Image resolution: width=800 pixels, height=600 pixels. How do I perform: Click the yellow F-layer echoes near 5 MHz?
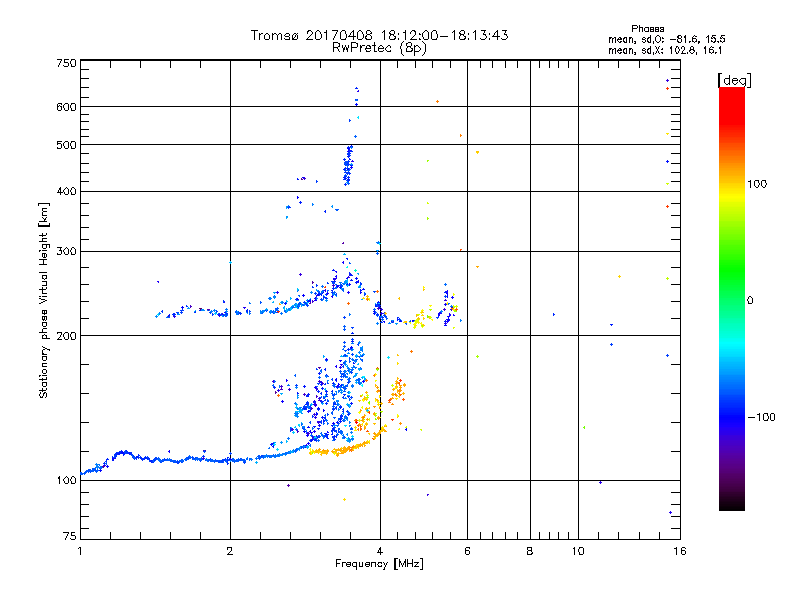coord(422,317)
